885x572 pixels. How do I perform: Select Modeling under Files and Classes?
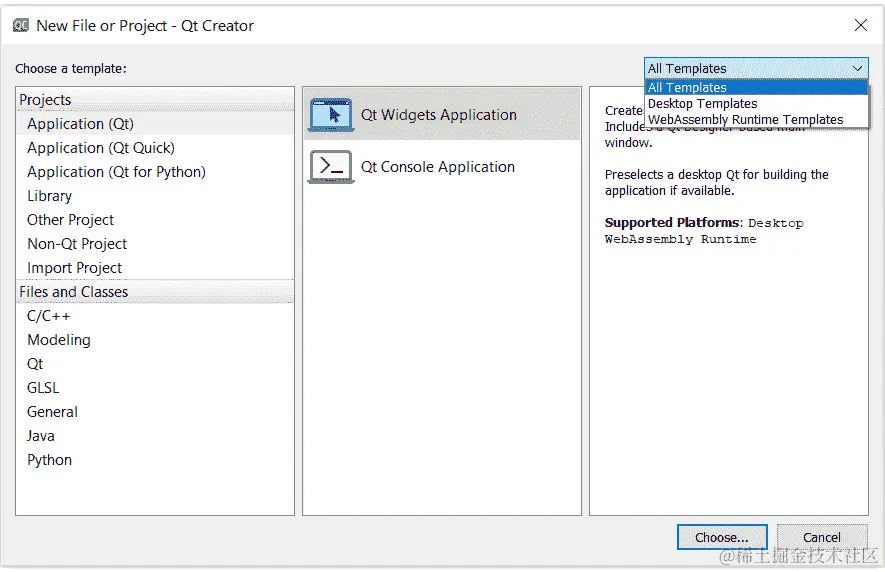click(155, 340)
